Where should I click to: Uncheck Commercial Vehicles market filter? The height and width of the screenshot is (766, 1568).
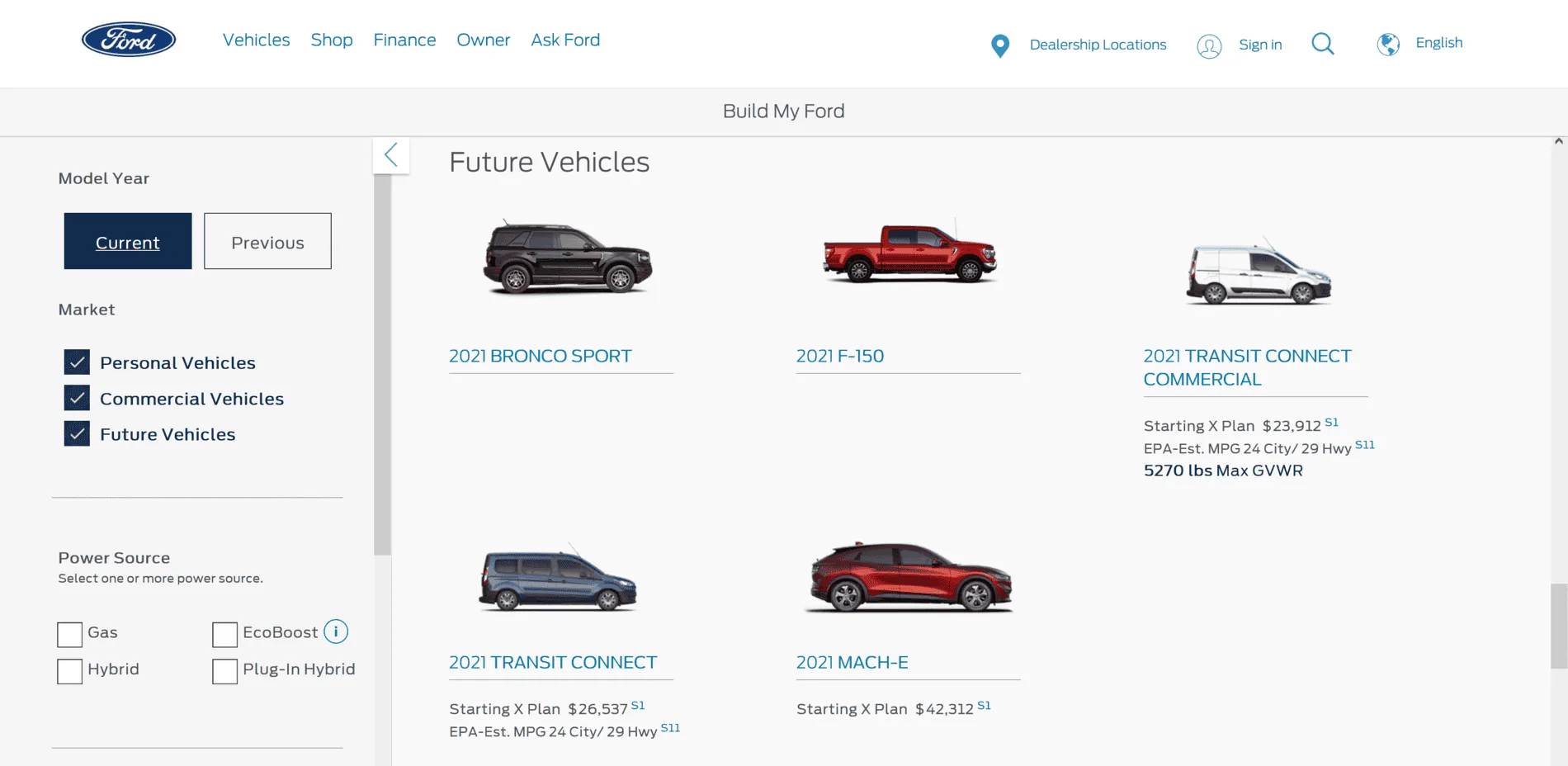click(77, 398)
